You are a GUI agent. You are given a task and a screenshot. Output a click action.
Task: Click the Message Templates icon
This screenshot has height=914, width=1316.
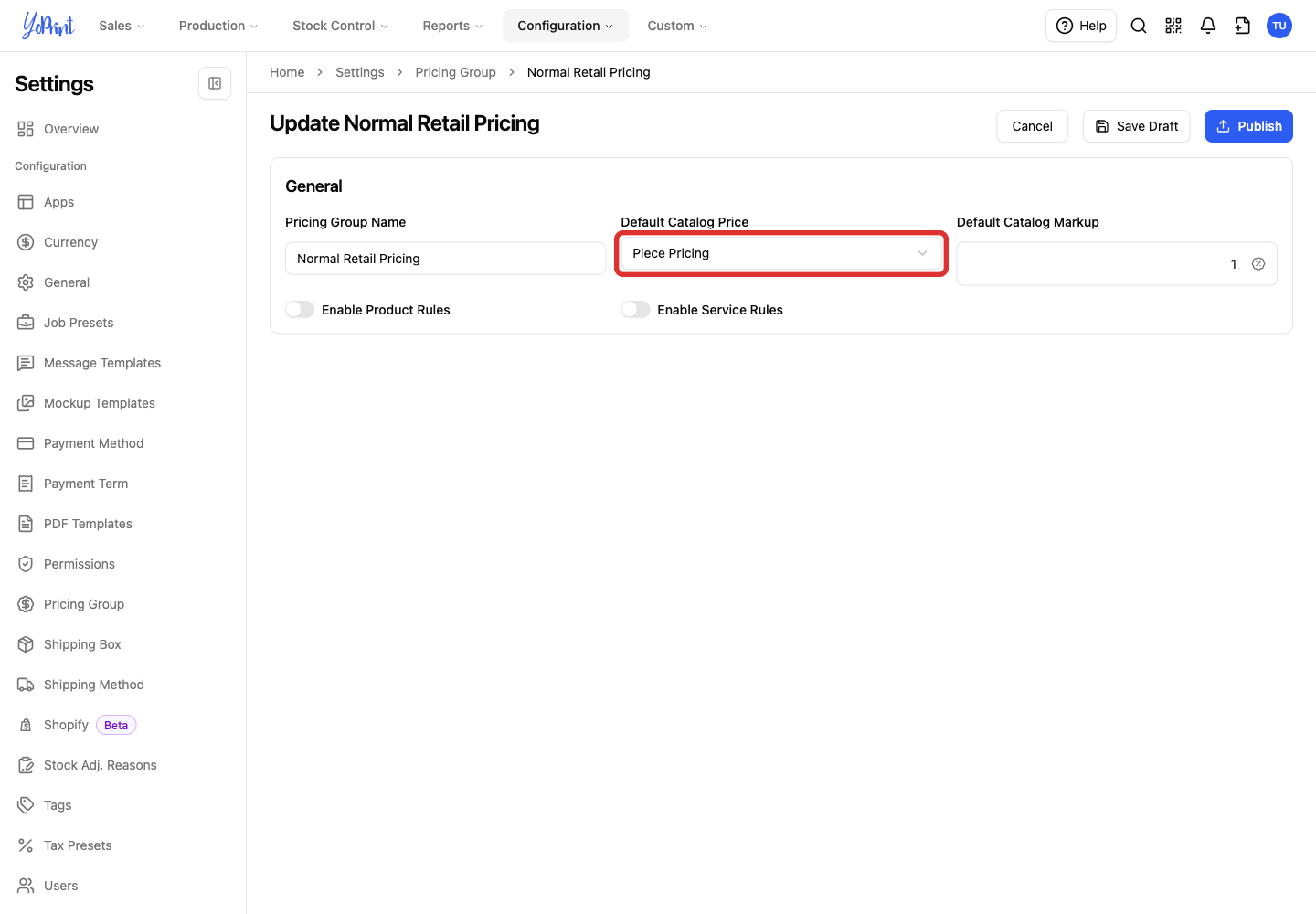click(26, 363)
